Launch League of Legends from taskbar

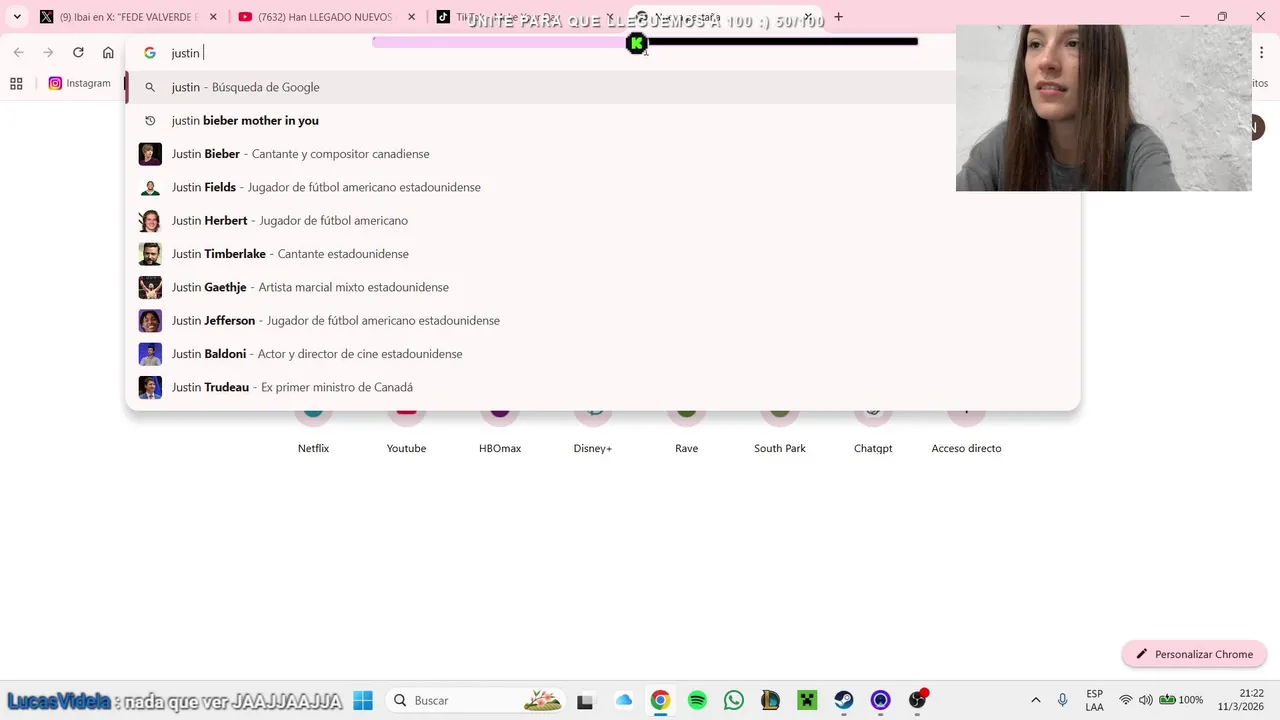770,700
